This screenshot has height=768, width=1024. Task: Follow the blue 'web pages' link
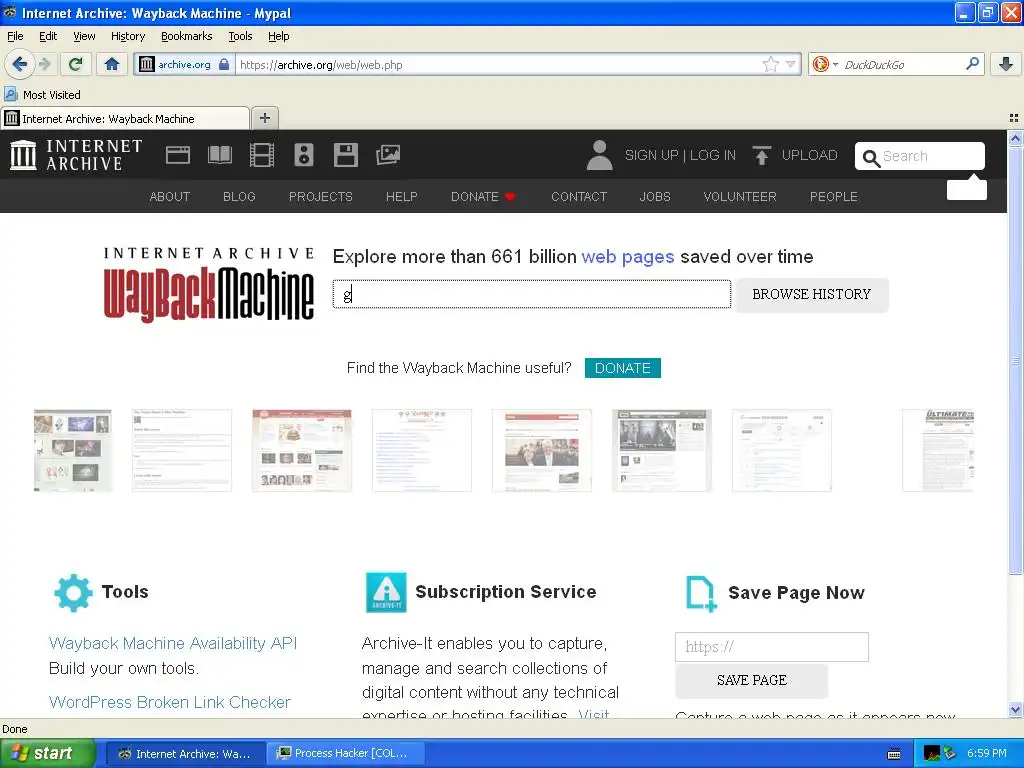coord(628,257)
